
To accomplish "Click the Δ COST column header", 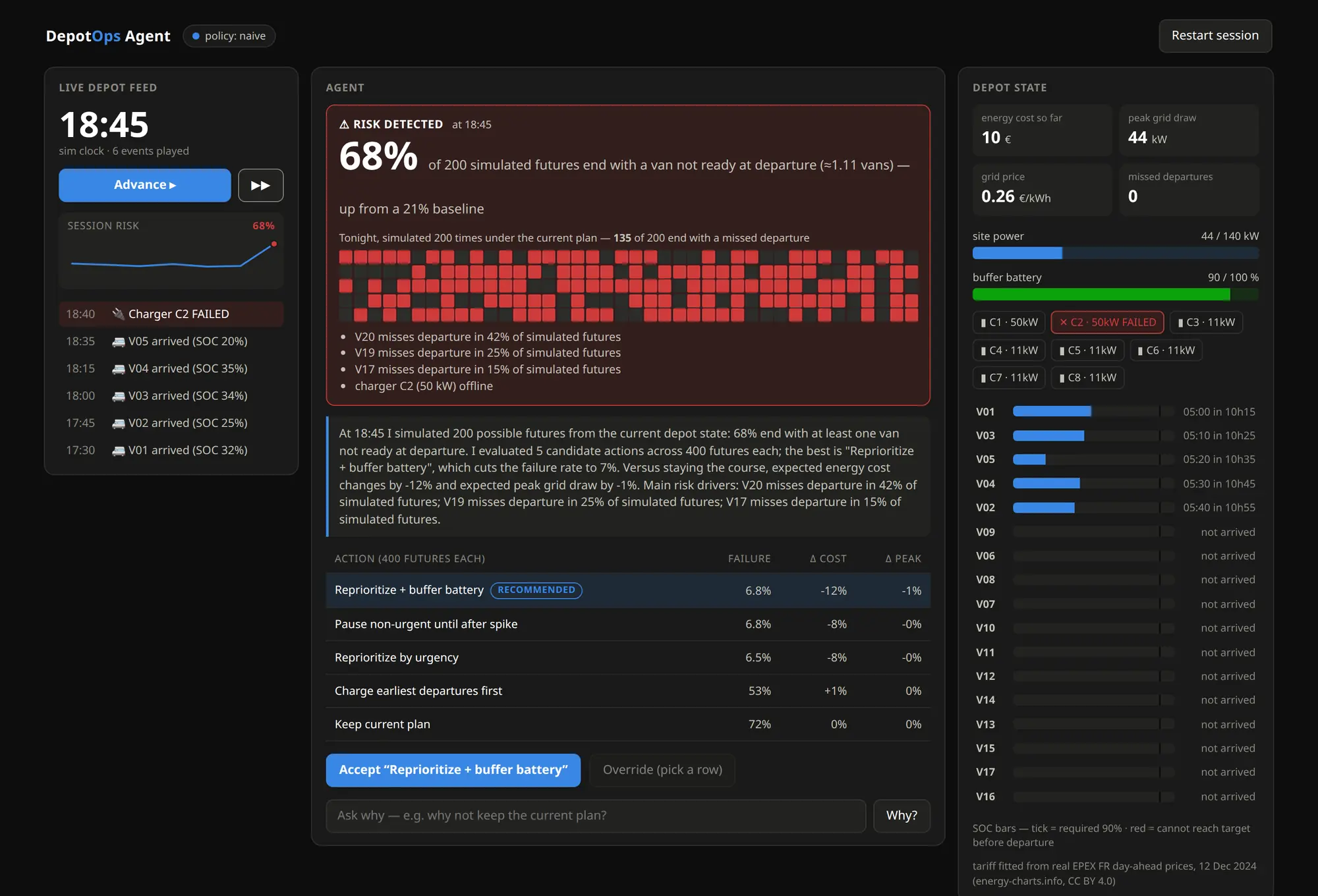I will (828, 559).
